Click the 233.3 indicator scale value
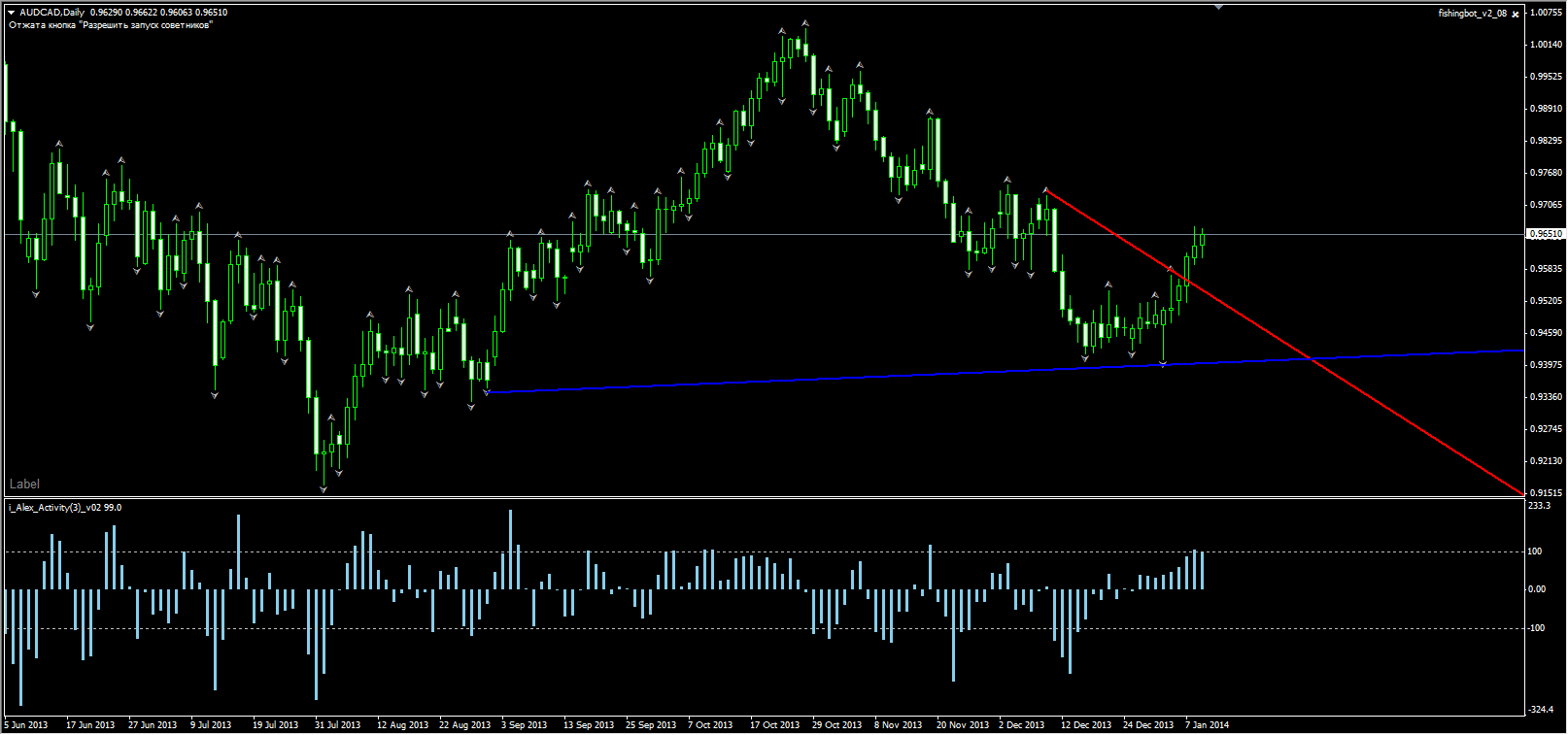 click(x=1540, y=506)
